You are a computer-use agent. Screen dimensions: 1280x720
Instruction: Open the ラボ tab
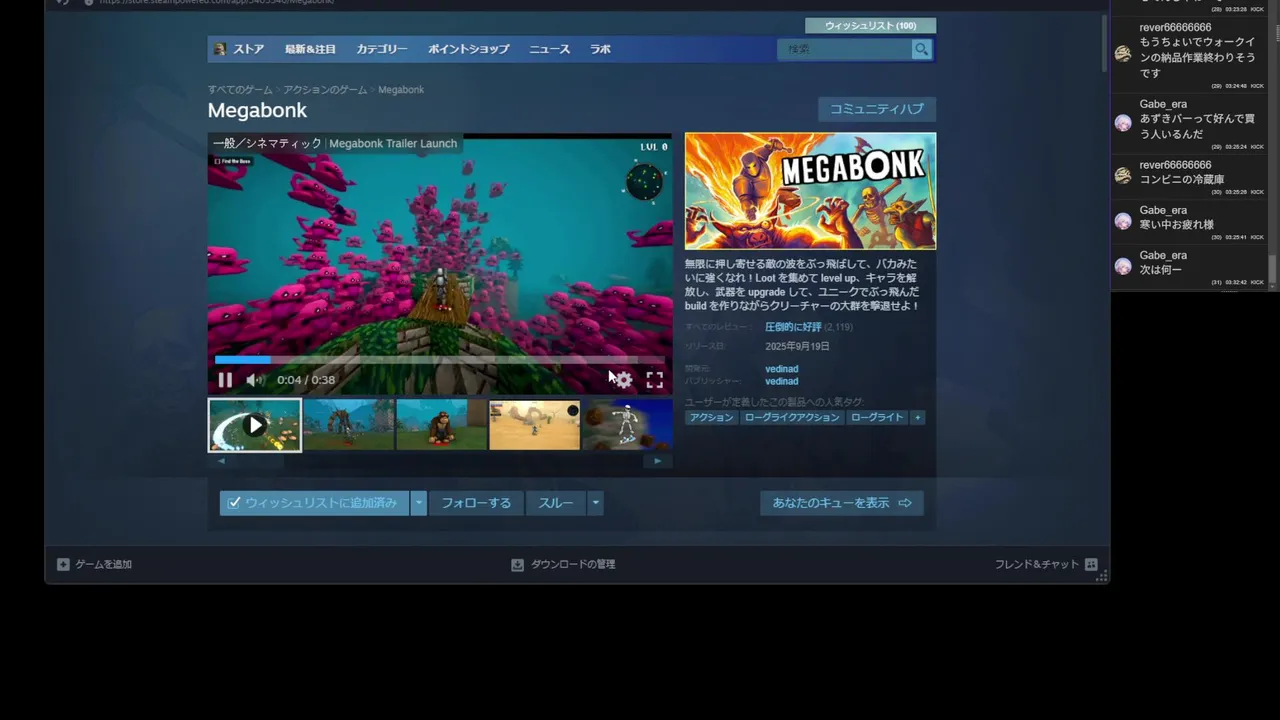[x=600, y=49]
